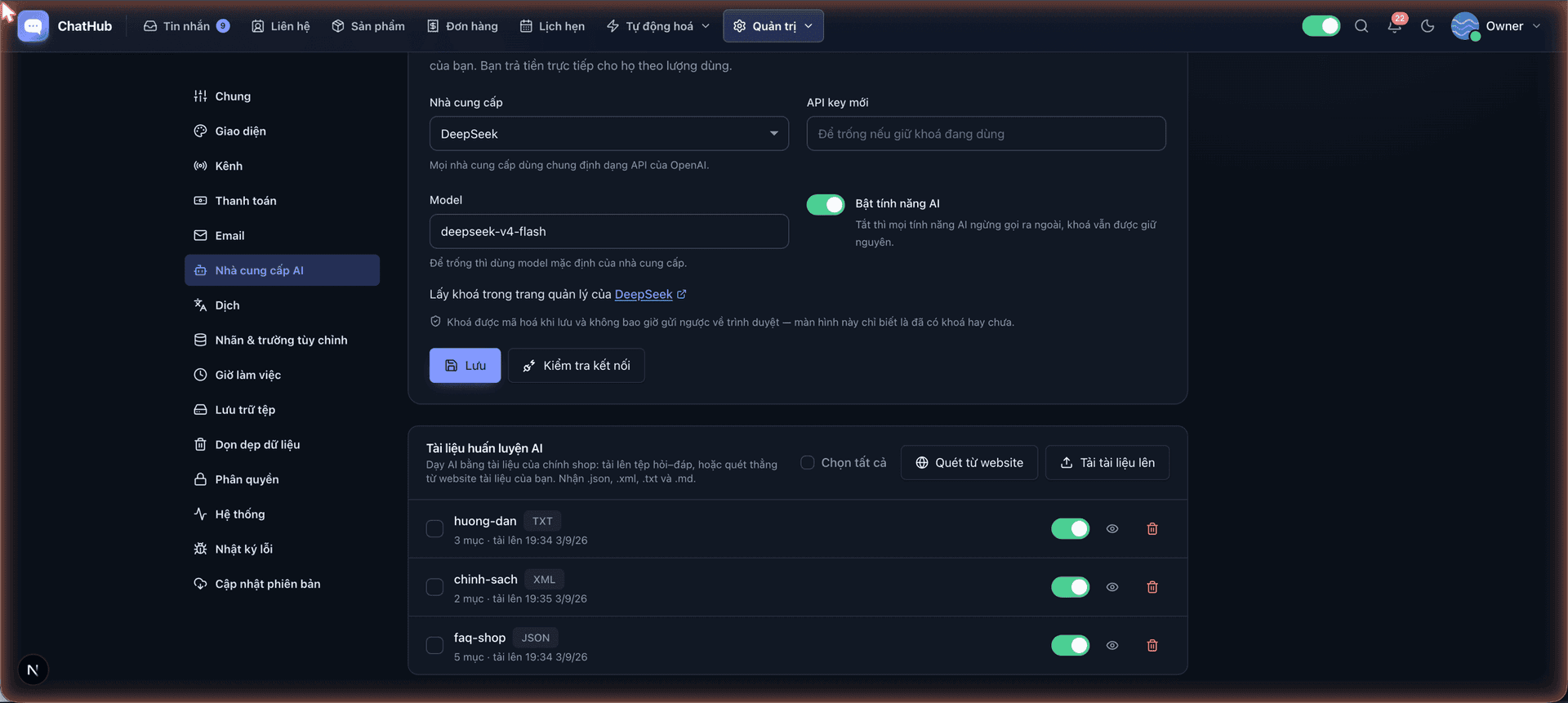
Task: Disable the chinh-sach document switch
Action: click(1071, 587)
